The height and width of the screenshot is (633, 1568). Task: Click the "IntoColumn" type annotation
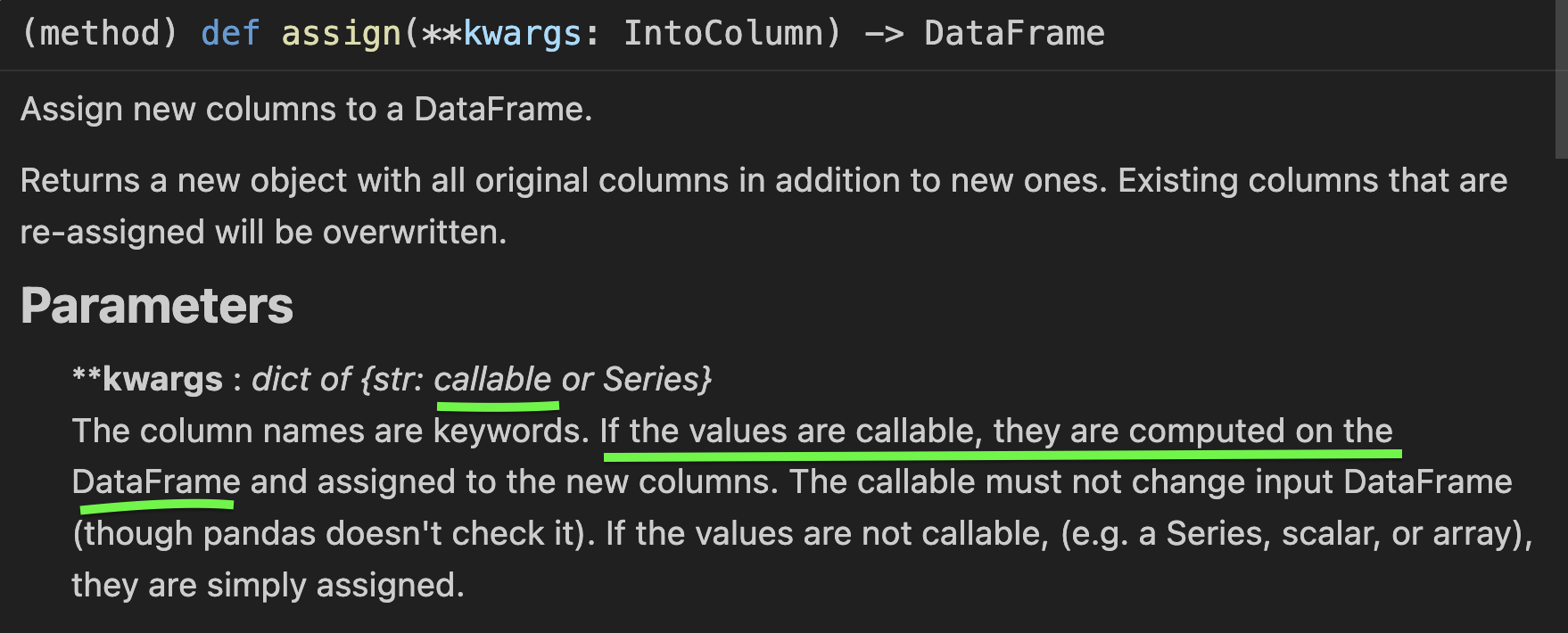point(722,34)
